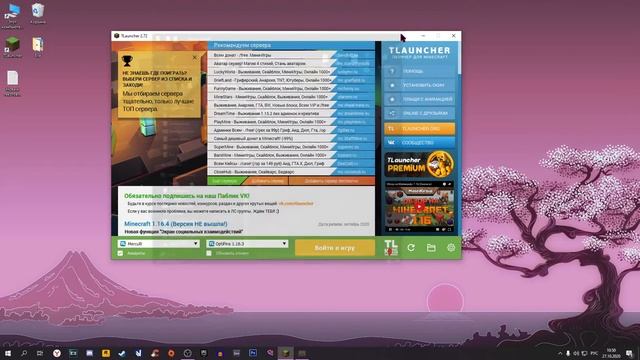Open the OptiFine 1.16.3 version dropdown
The image size is (640, 360).
247,244
